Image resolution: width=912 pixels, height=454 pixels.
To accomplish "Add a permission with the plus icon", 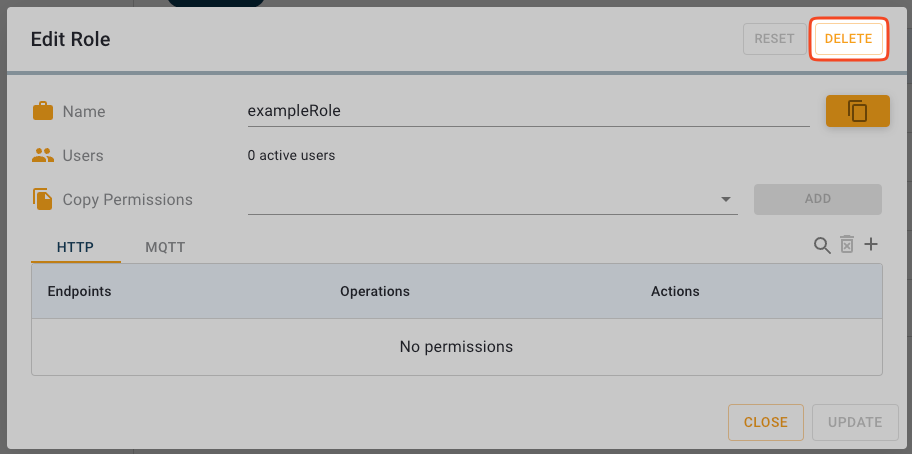I will click(871, 245).
